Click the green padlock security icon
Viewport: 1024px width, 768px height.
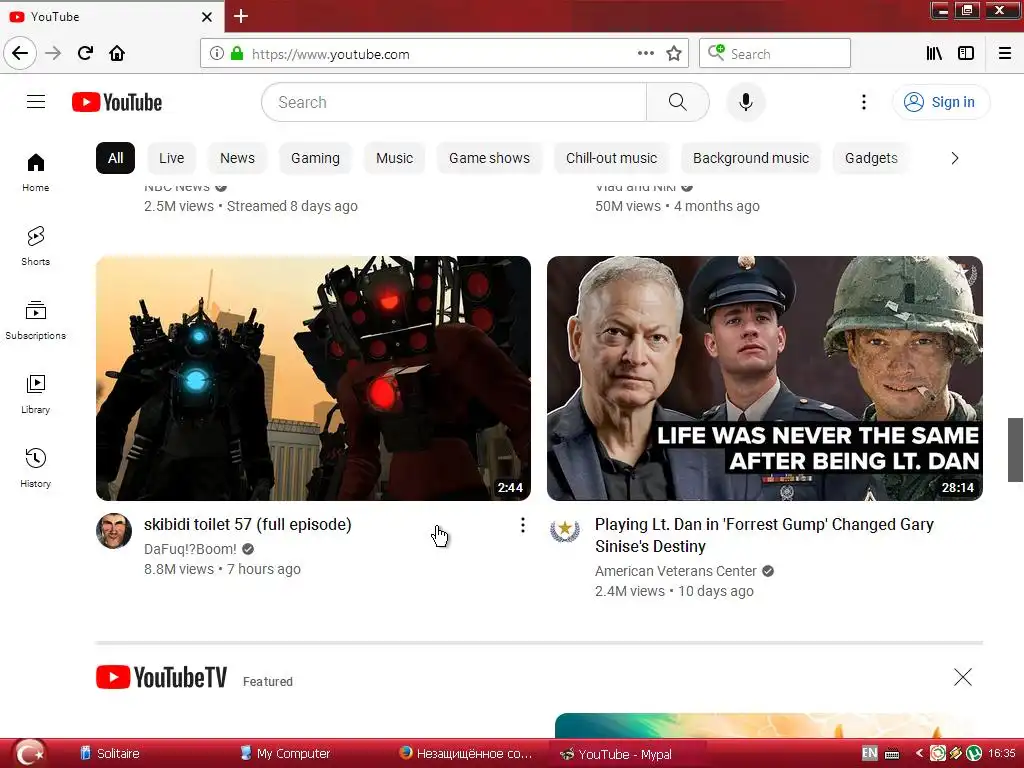point(237,54)
